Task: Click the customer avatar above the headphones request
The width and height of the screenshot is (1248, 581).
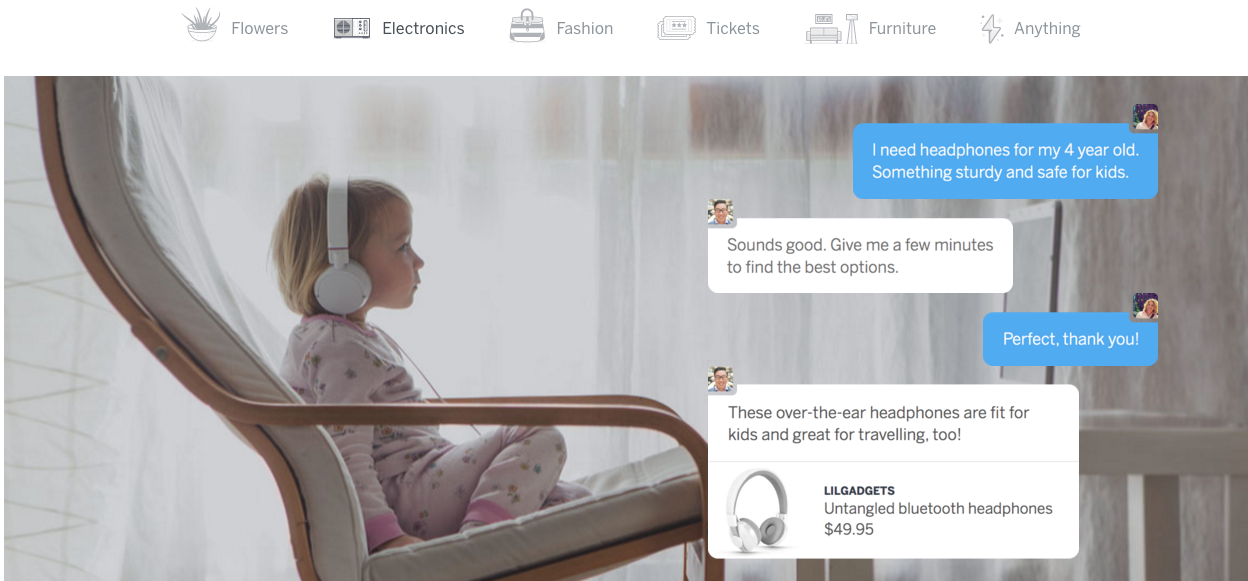Action: pyautogui.click(x=1145, y=118)
